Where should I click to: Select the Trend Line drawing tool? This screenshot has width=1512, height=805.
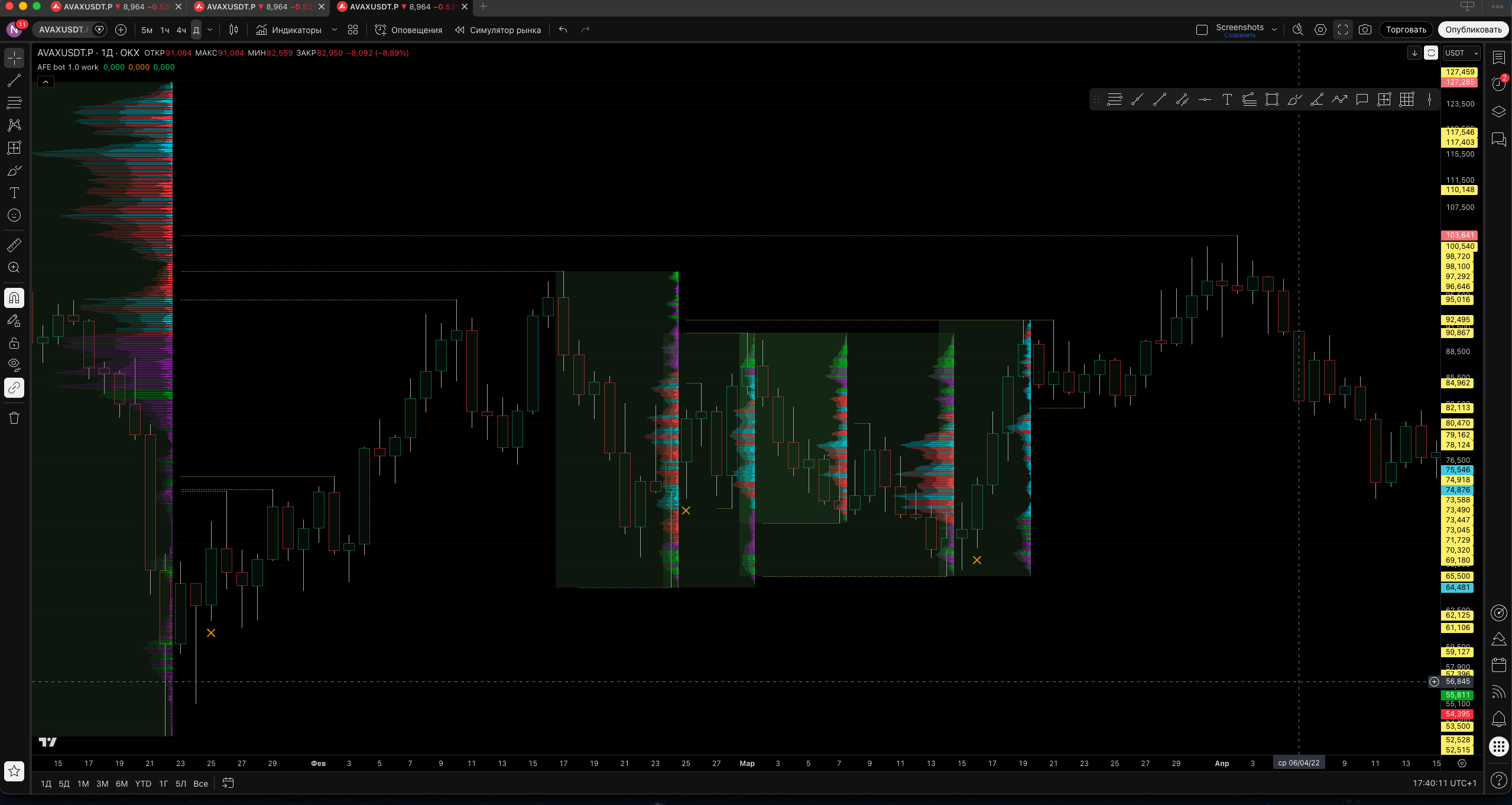pos(14,80)
